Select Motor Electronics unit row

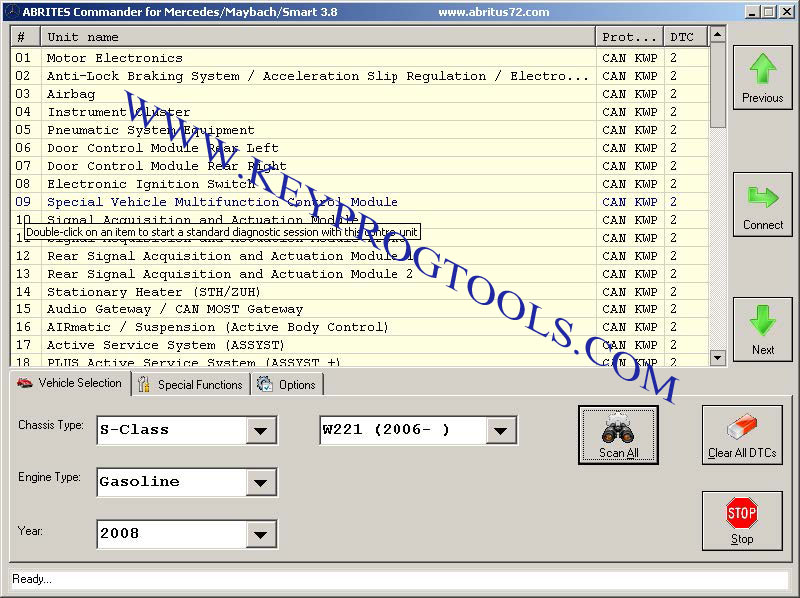[x=115, y=58]
